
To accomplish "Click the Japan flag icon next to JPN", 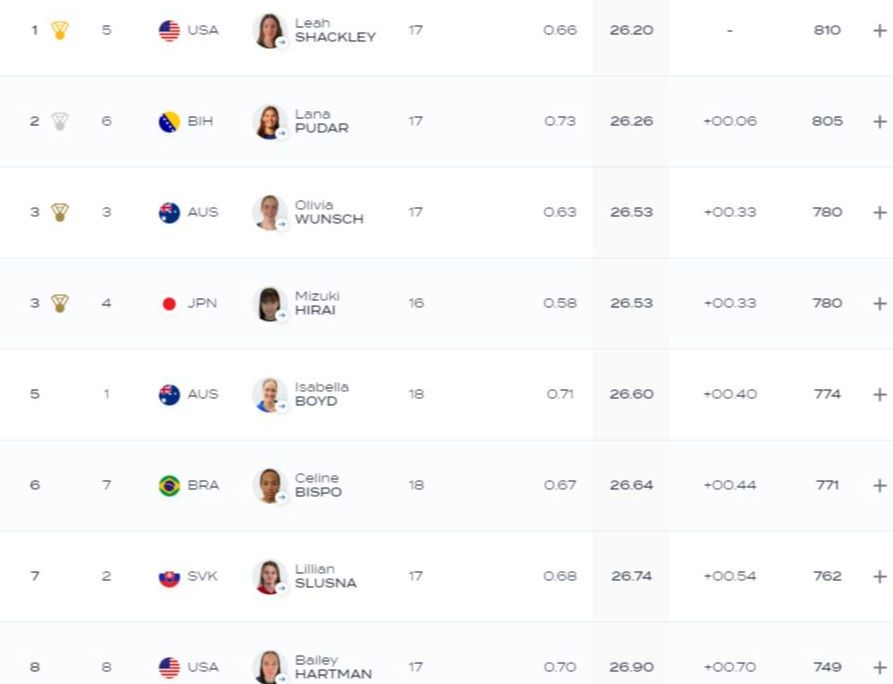I will (x=169, y=304).
